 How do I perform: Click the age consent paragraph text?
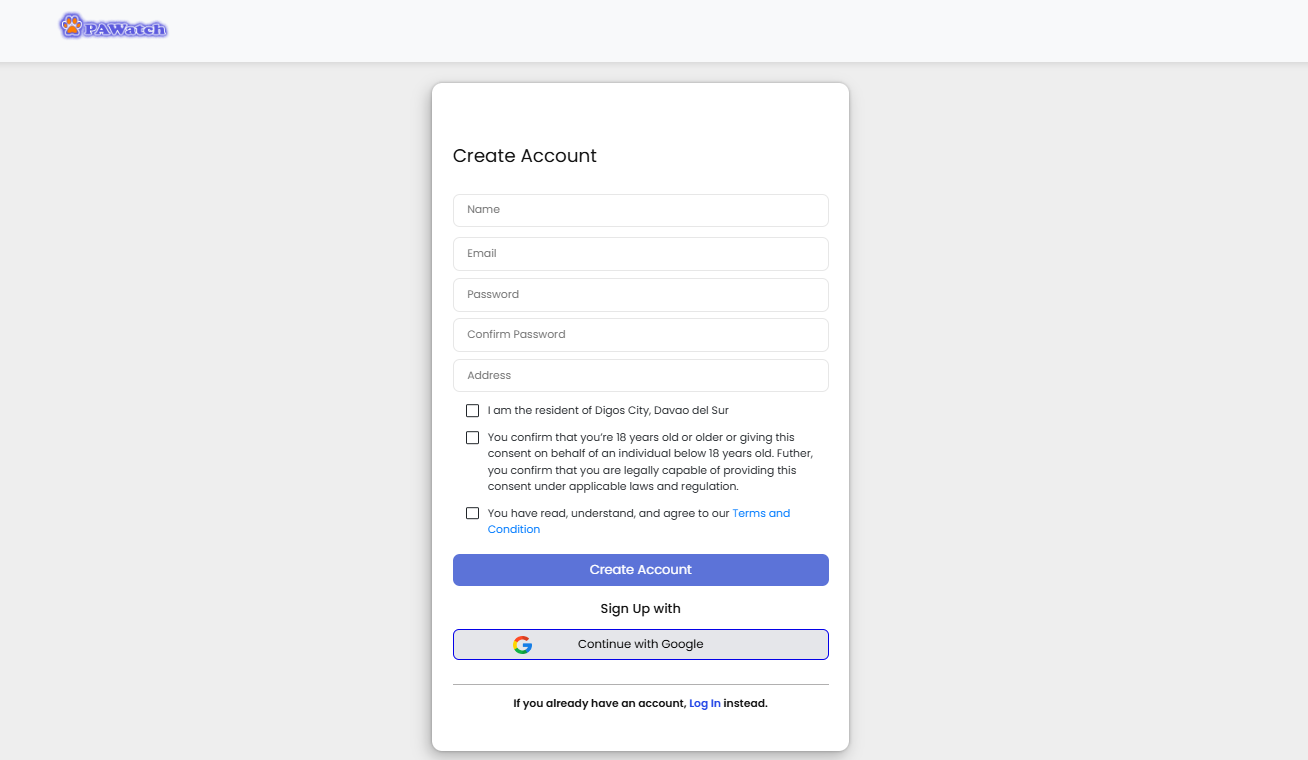(642, 462)
